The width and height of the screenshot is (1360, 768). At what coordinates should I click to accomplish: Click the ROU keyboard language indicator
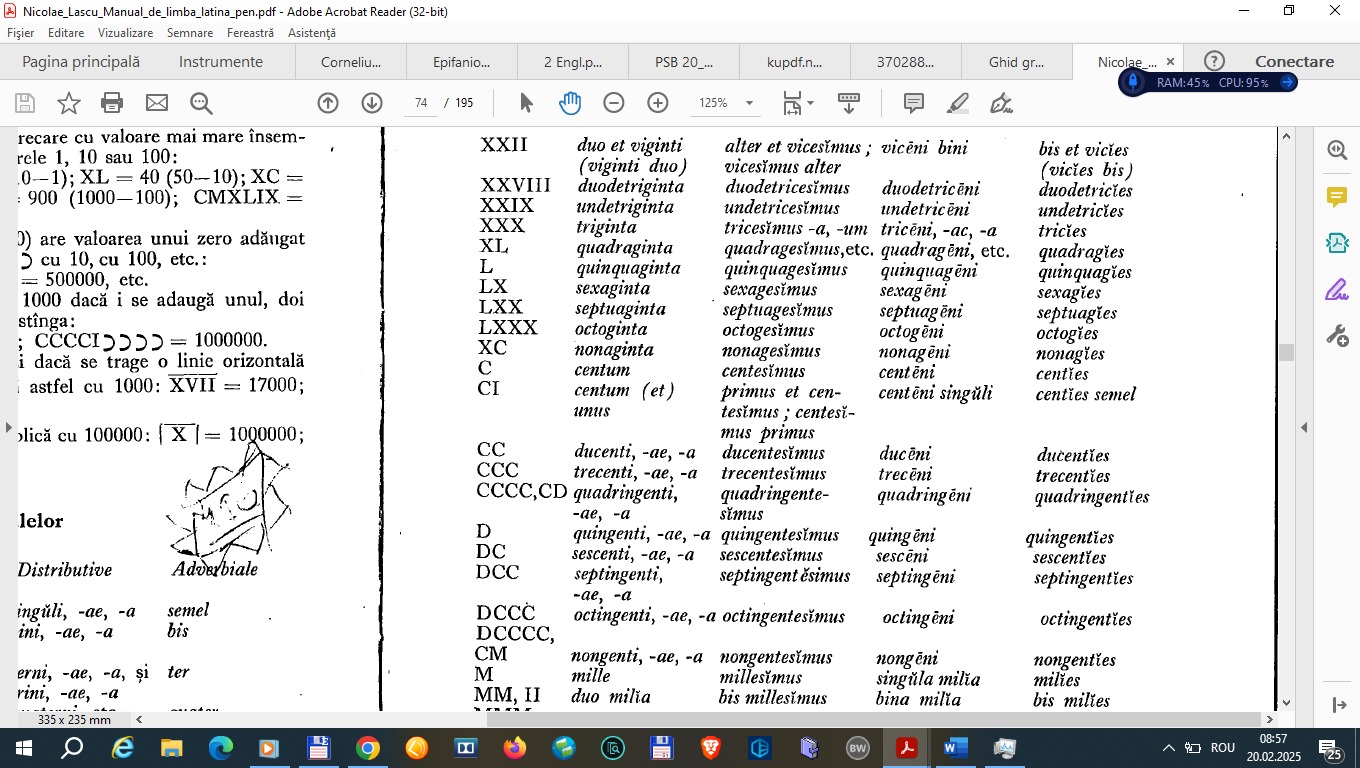tap(1223, 748)
